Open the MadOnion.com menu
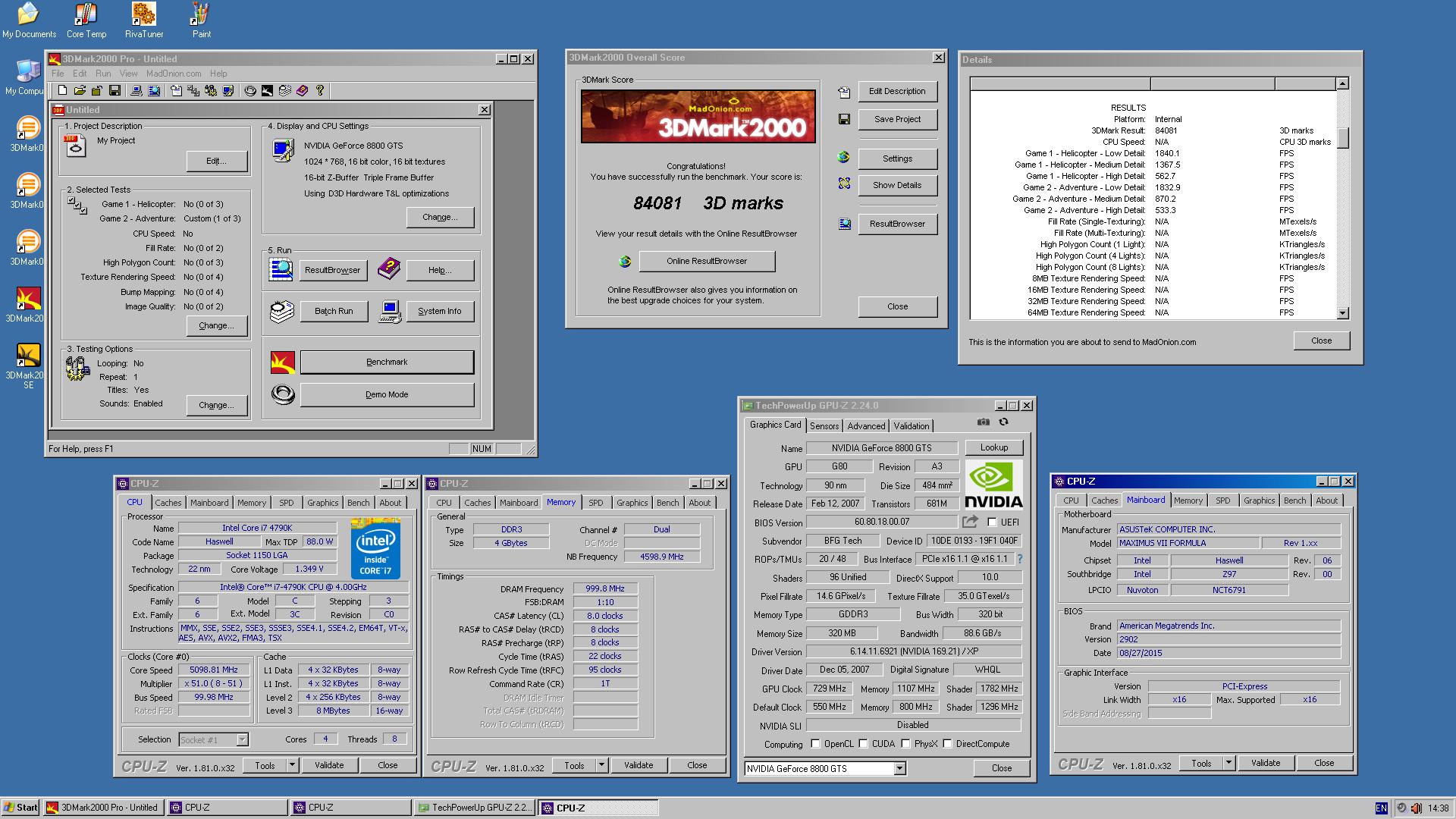 [x=174, y=74]
